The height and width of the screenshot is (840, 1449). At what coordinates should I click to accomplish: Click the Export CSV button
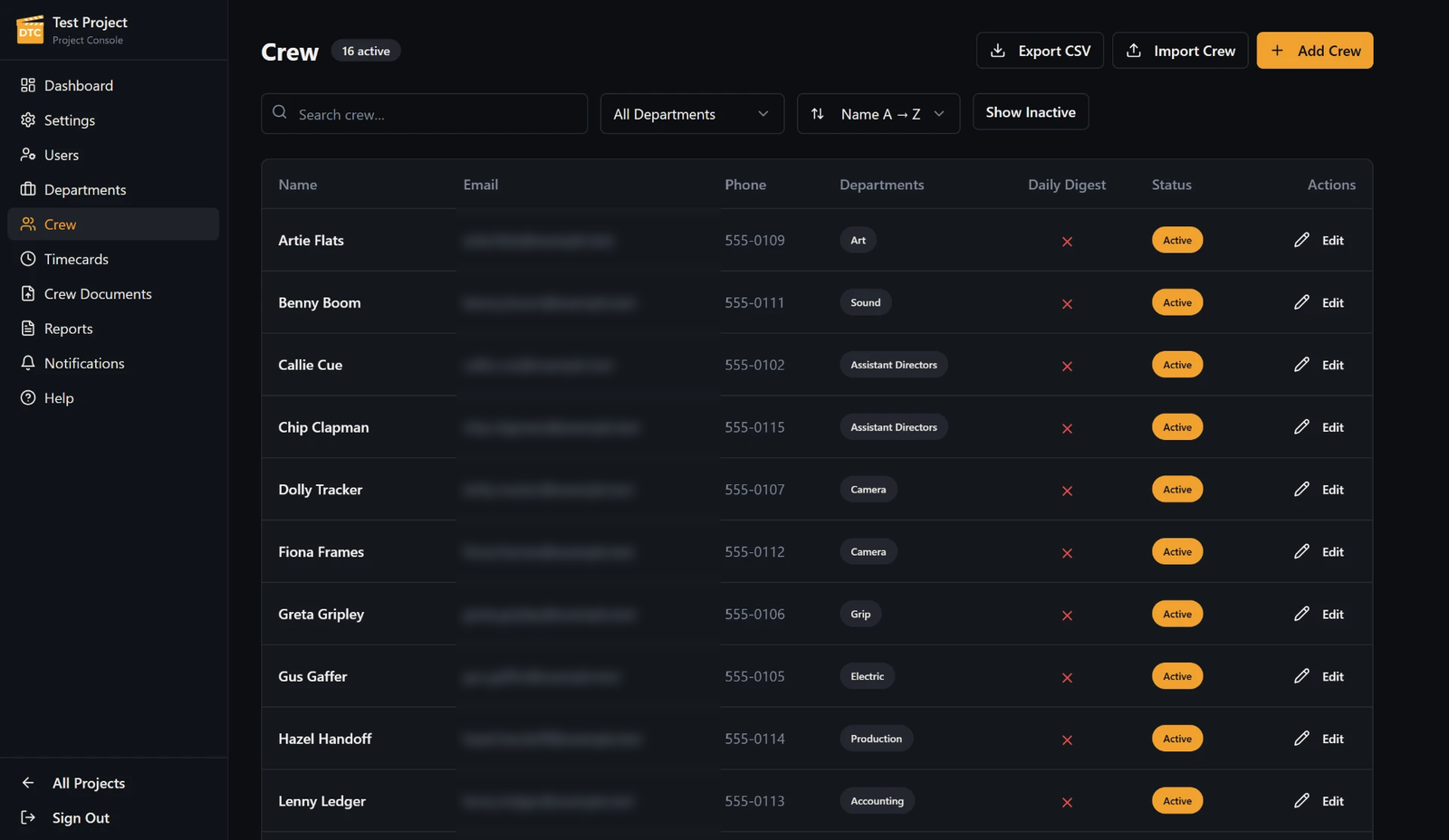[x=1040, y=51]
